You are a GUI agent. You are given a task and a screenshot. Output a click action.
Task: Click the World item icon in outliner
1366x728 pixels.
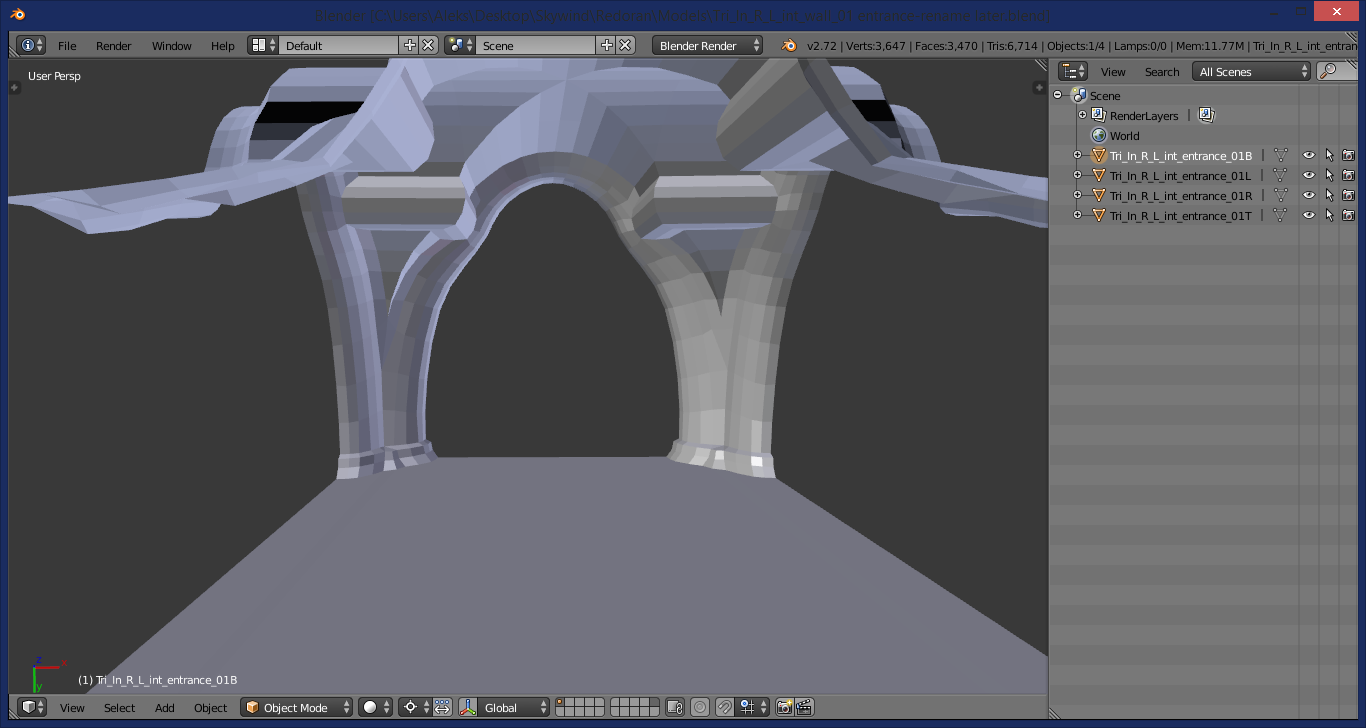pyautogui.click(x=1098, y=135)
